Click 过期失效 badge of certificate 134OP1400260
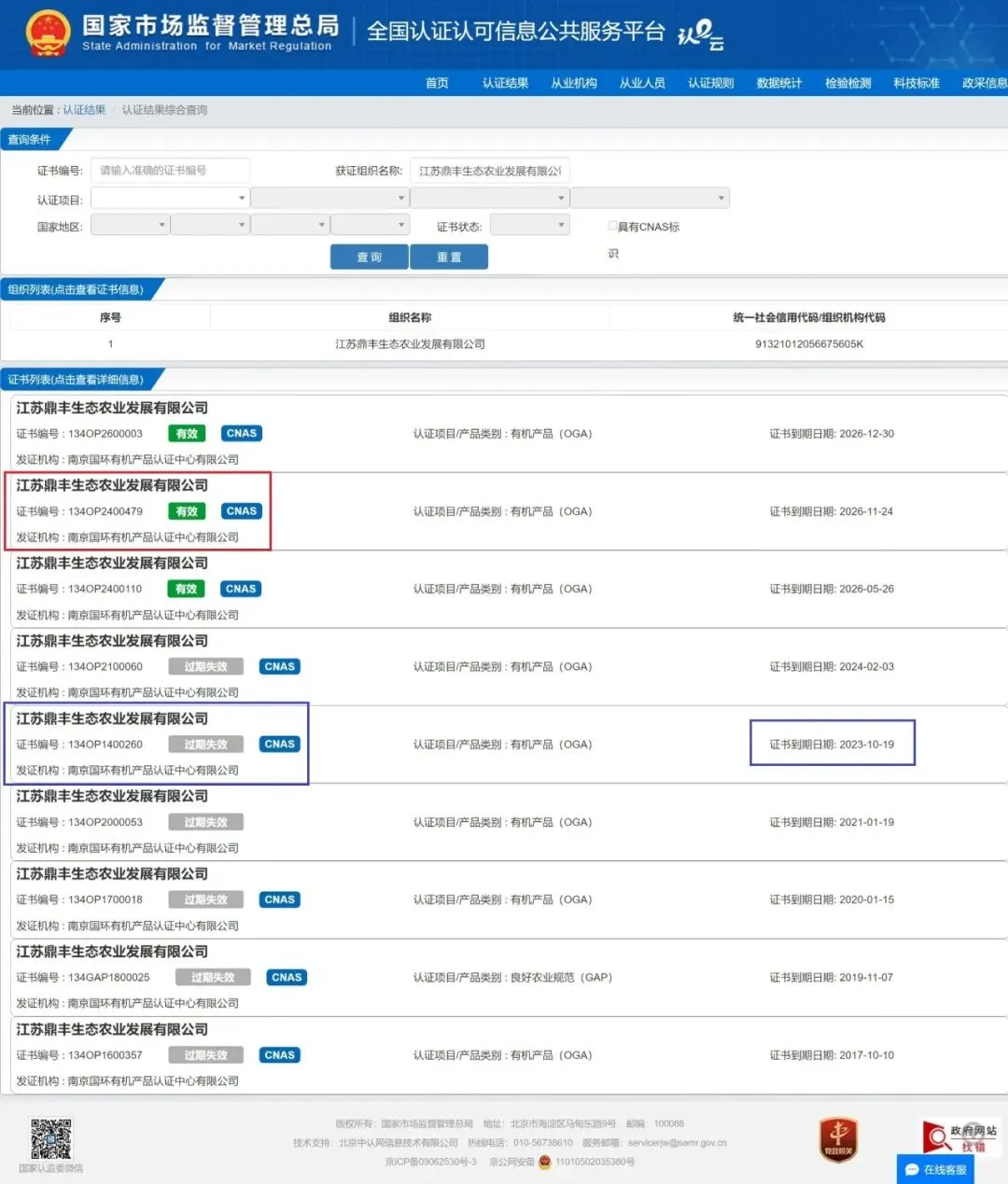Screen dimensions: 1008x1184 click(x=206, y=745)
